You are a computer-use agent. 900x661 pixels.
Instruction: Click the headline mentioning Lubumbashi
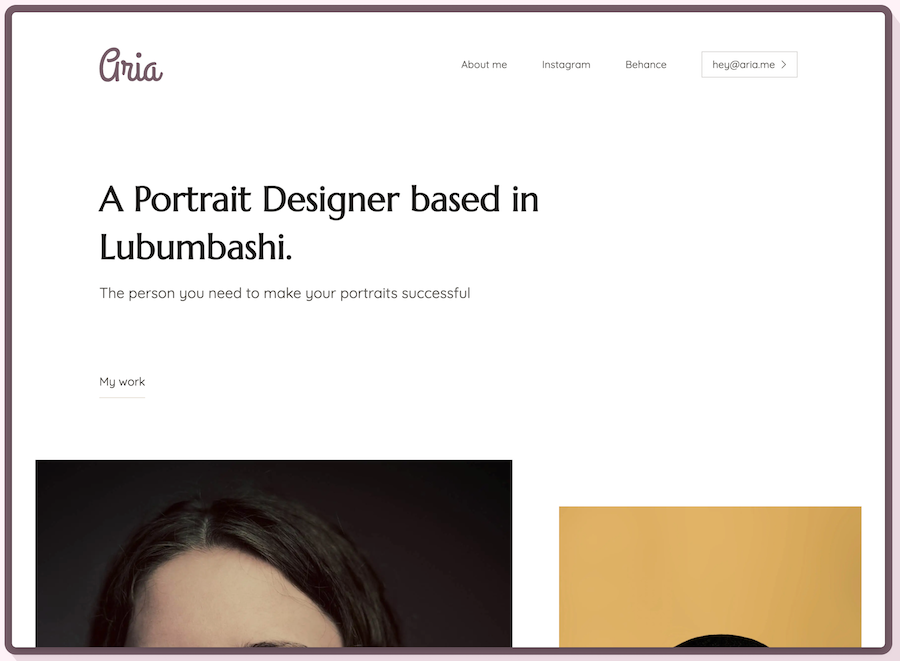tap(318, 222)
